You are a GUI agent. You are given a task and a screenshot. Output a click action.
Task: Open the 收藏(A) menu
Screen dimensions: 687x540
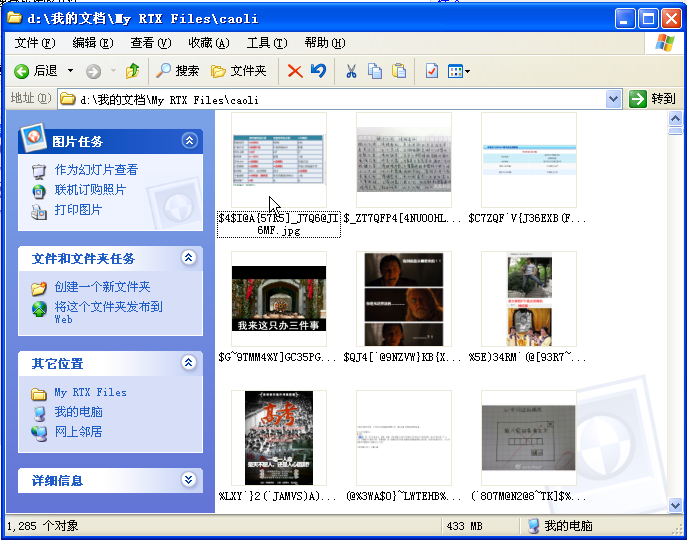(209, 43)
